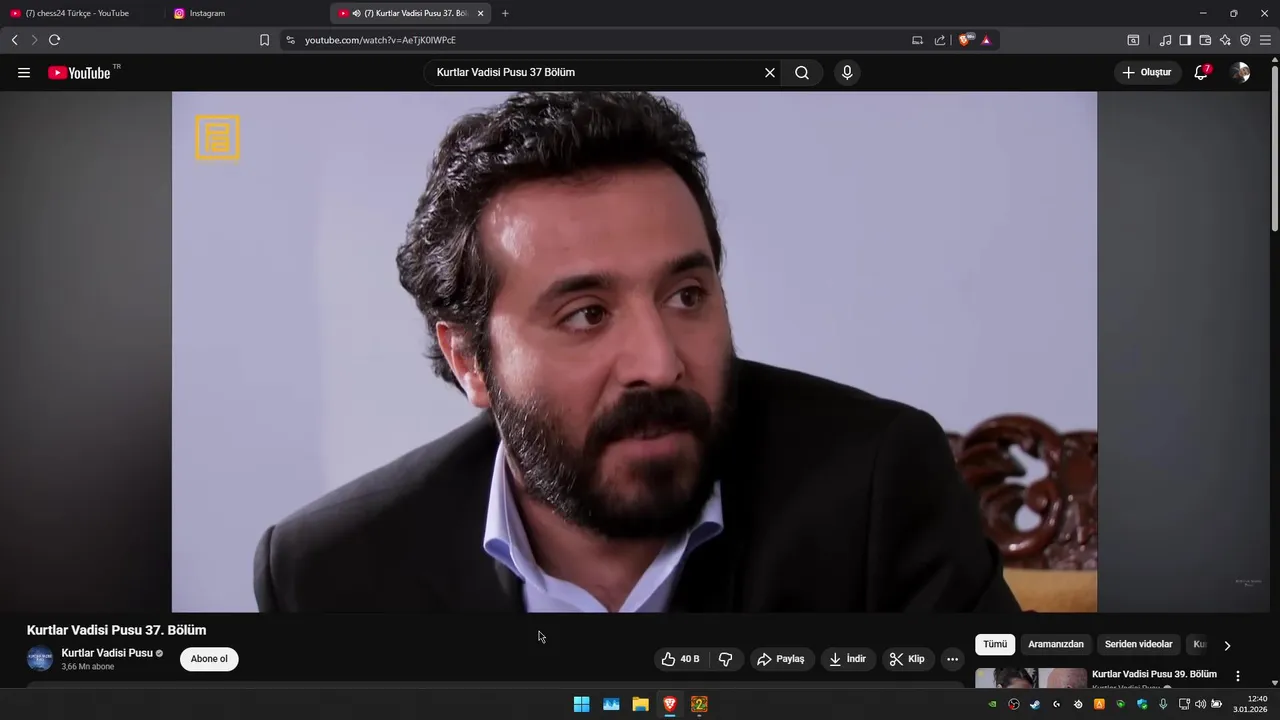Image resolution: width=1280 pixels, height=720 pixels.
Task: Select the Tümü filter chip
Action: pos(995,644)
